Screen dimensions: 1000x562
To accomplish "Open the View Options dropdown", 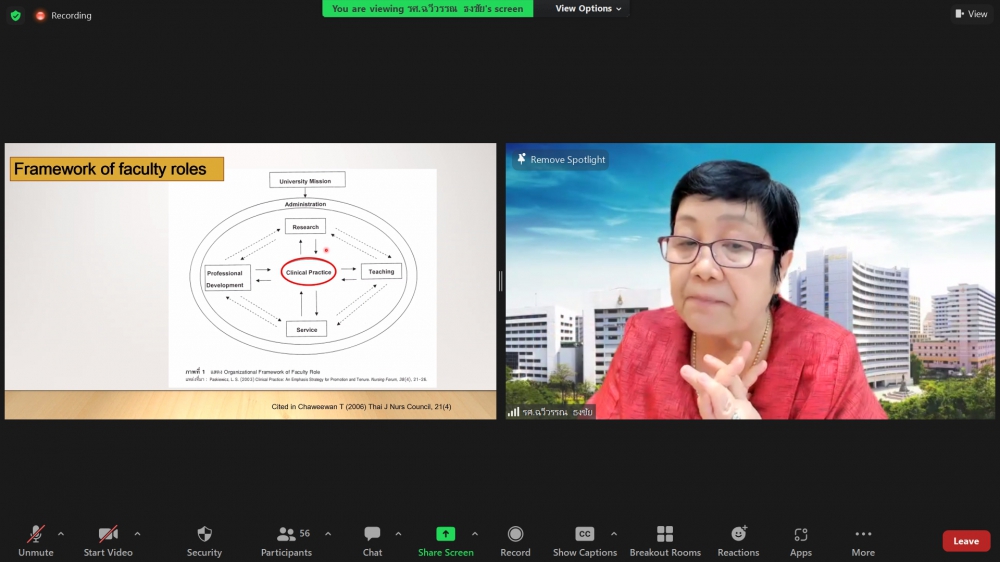I will point(588,9).
